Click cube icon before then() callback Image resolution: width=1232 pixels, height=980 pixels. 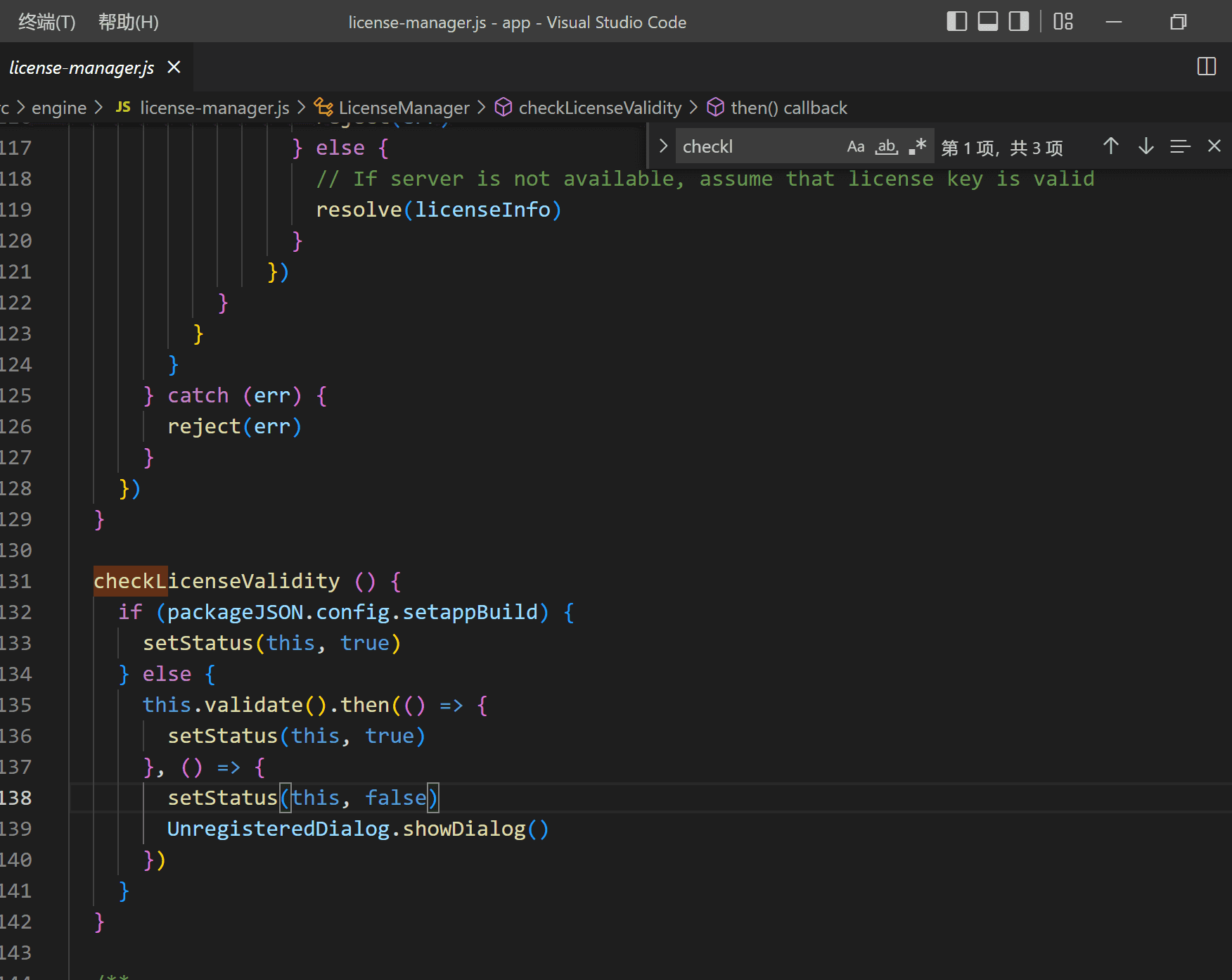(716, 107)
